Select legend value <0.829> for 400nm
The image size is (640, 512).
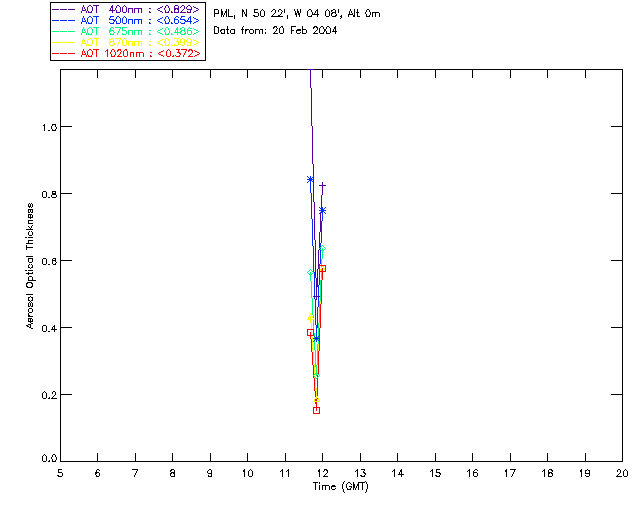tap(178, 9)
